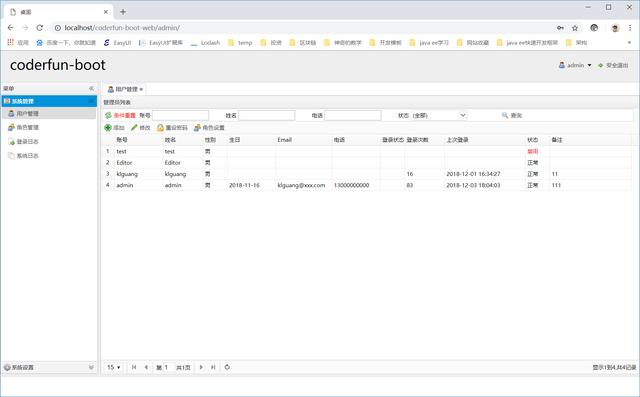Image resolution: width=640 pixels, height=397 pixels.
Task: Click the address bar URL
Action: point(122,28)
